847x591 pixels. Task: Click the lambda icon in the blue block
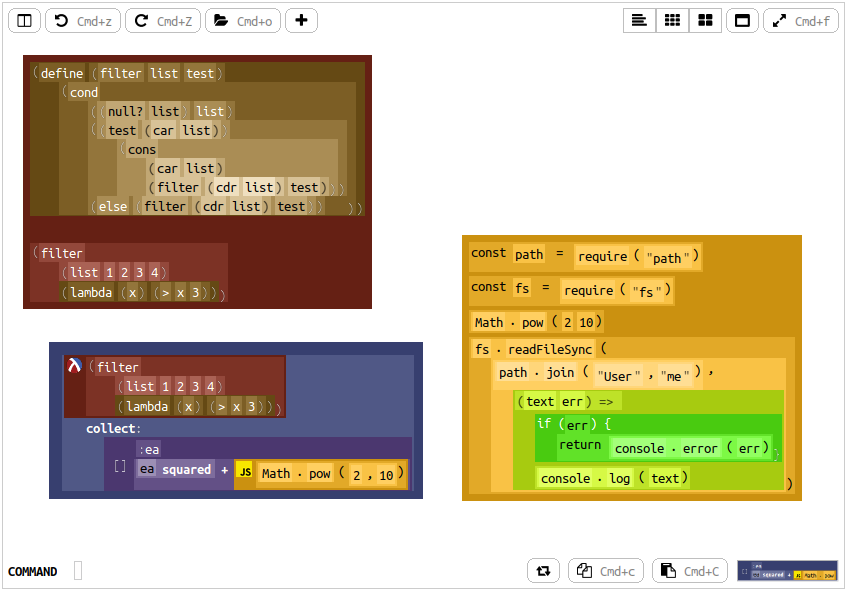pos(74,367)
